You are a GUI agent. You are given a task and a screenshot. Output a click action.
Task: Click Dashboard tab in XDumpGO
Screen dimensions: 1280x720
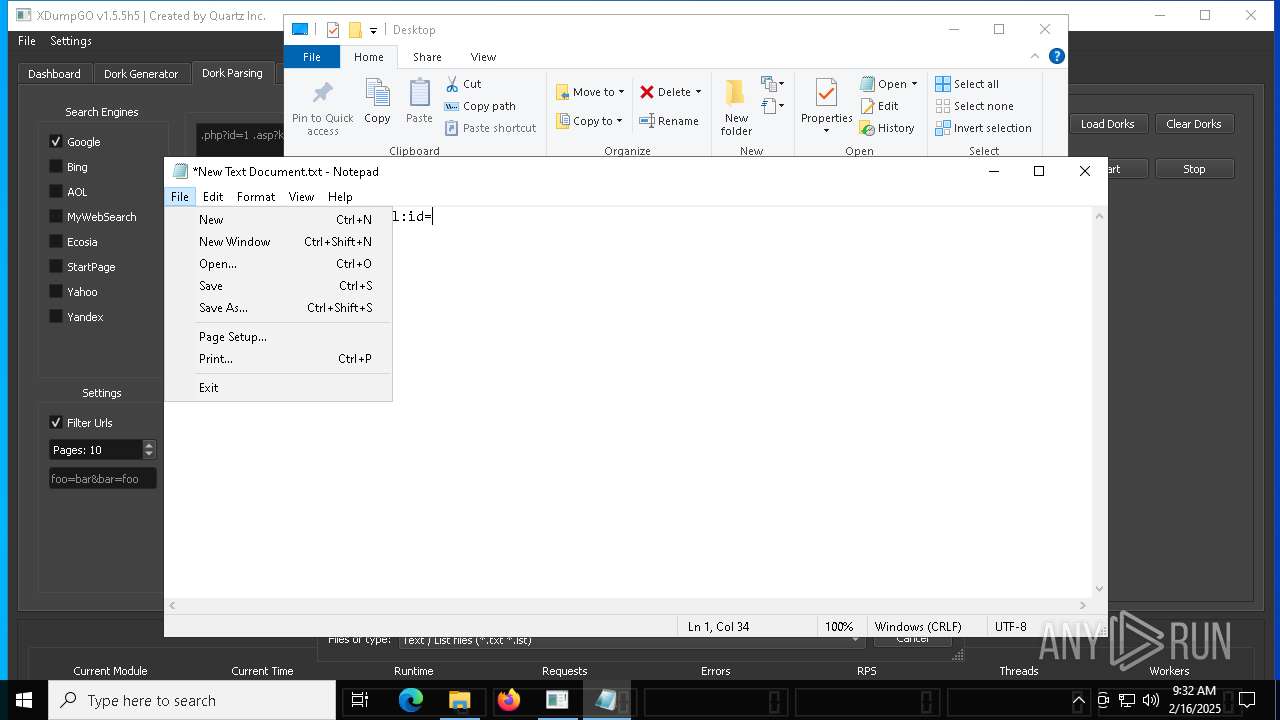(54, 74)
